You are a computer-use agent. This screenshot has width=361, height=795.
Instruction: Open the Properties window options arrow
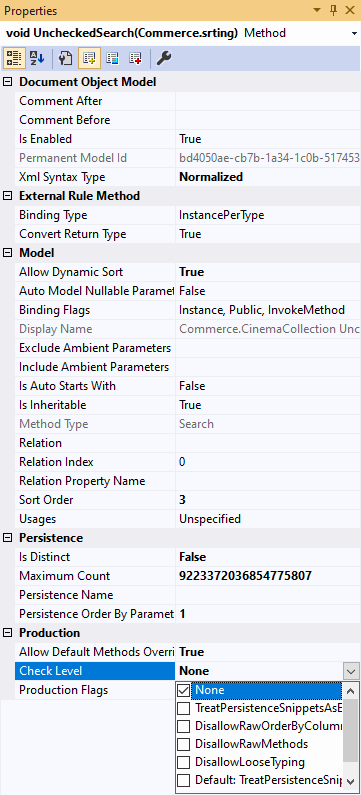(x=317, y=10)
